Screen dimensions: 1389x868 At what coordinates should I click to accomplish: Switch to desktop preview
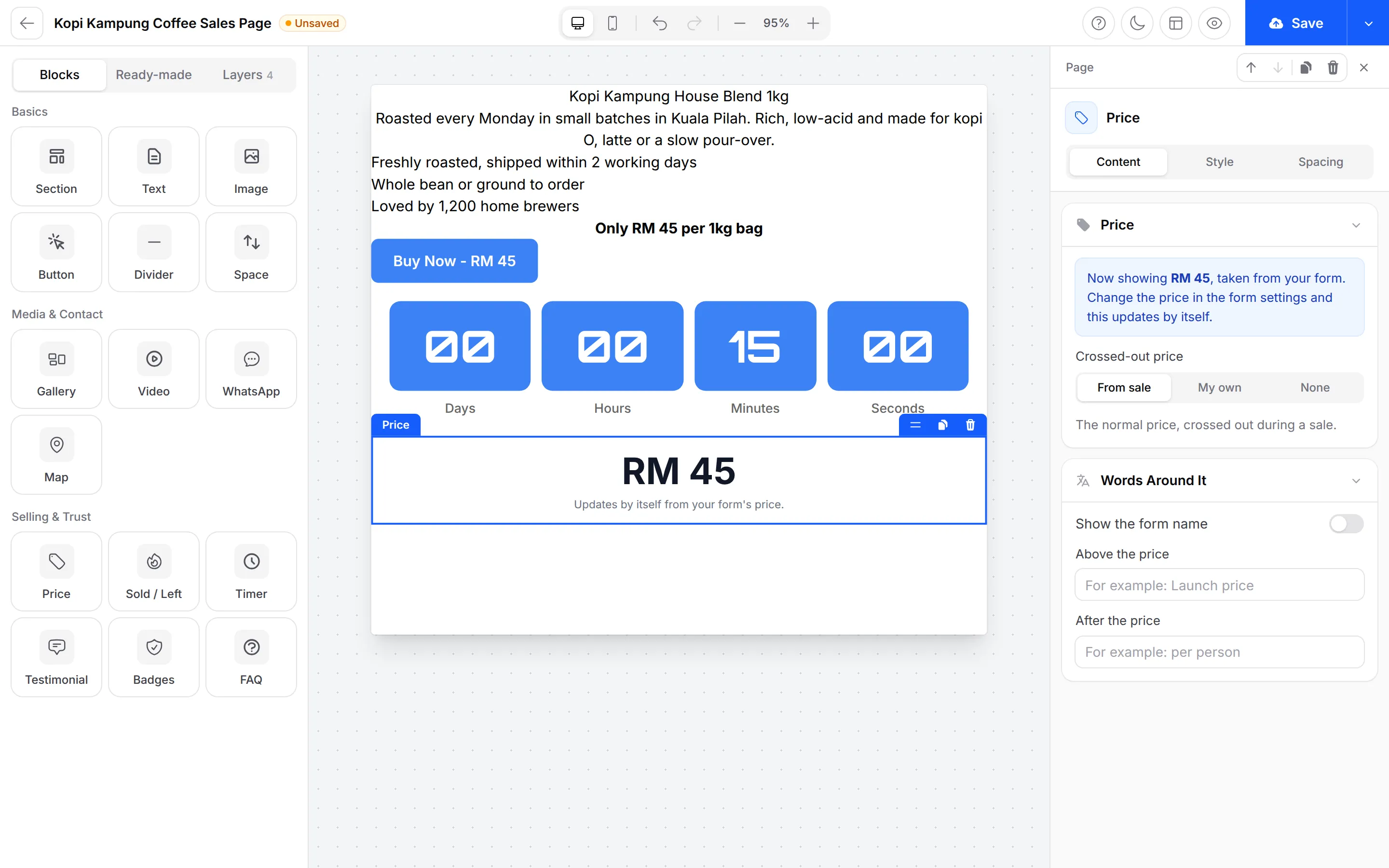click(577, 23)
